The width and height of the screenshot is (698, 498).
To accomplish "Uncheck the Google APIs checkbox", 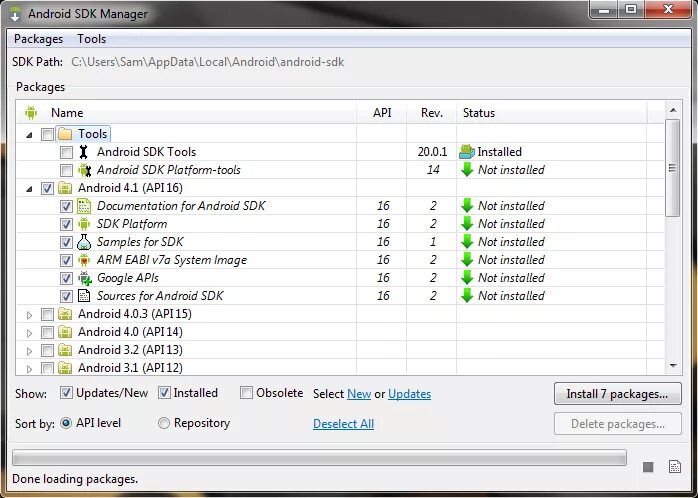I will [66, 279].
